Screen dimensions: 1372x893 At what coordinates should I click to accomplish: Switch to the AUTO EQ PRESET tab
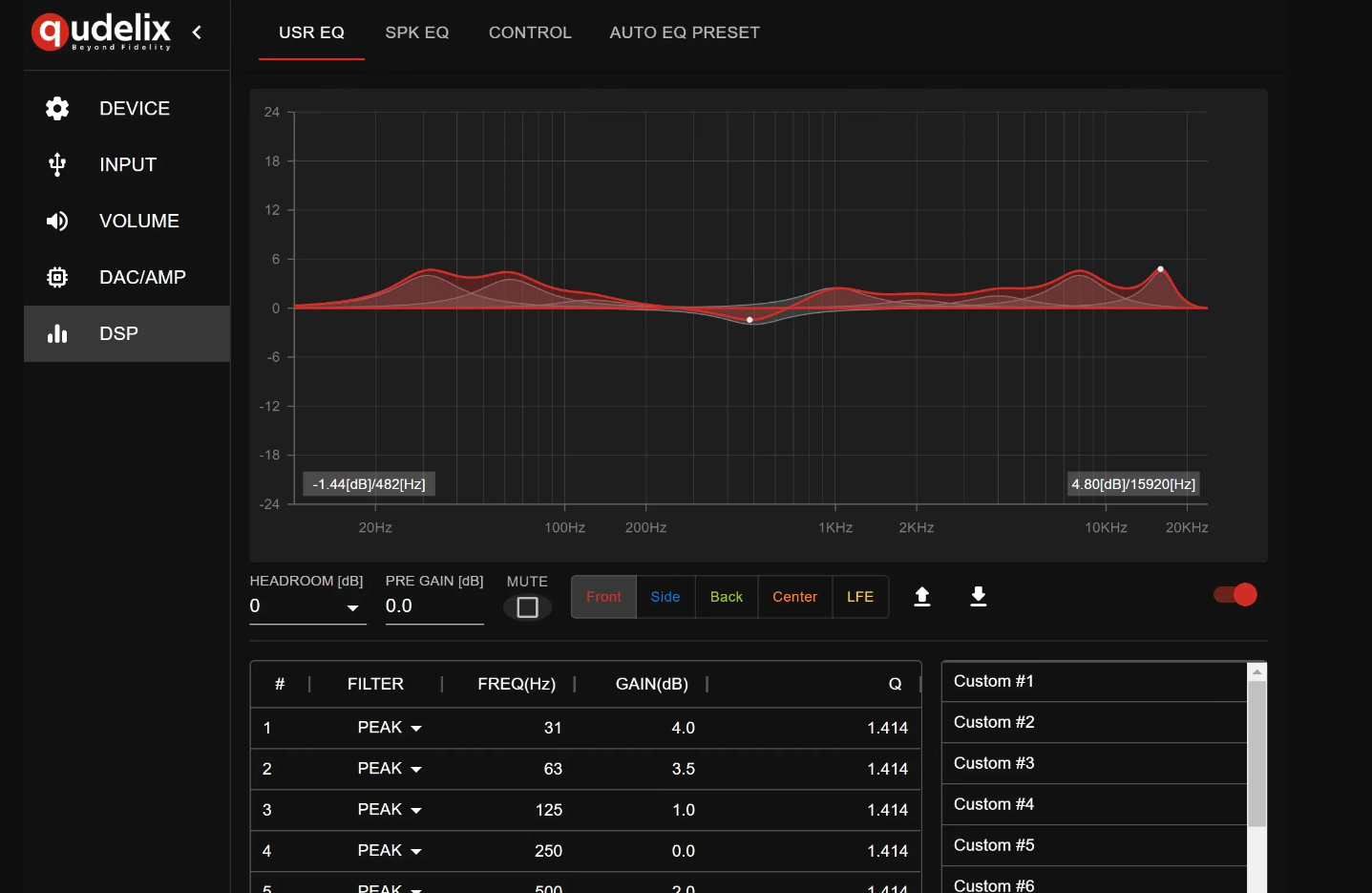click(x=685, y=32)
